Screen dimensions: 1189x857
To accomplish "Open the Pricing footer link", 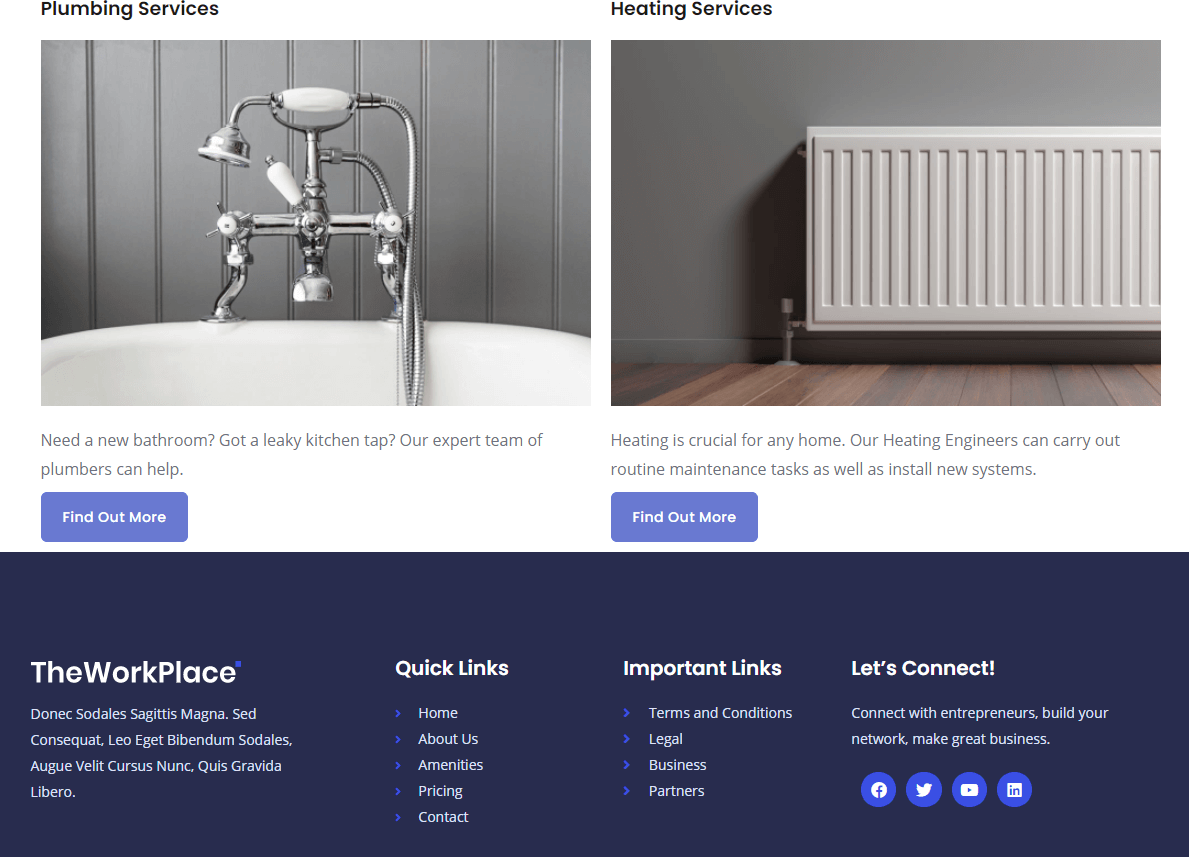I will pos(440,791).
